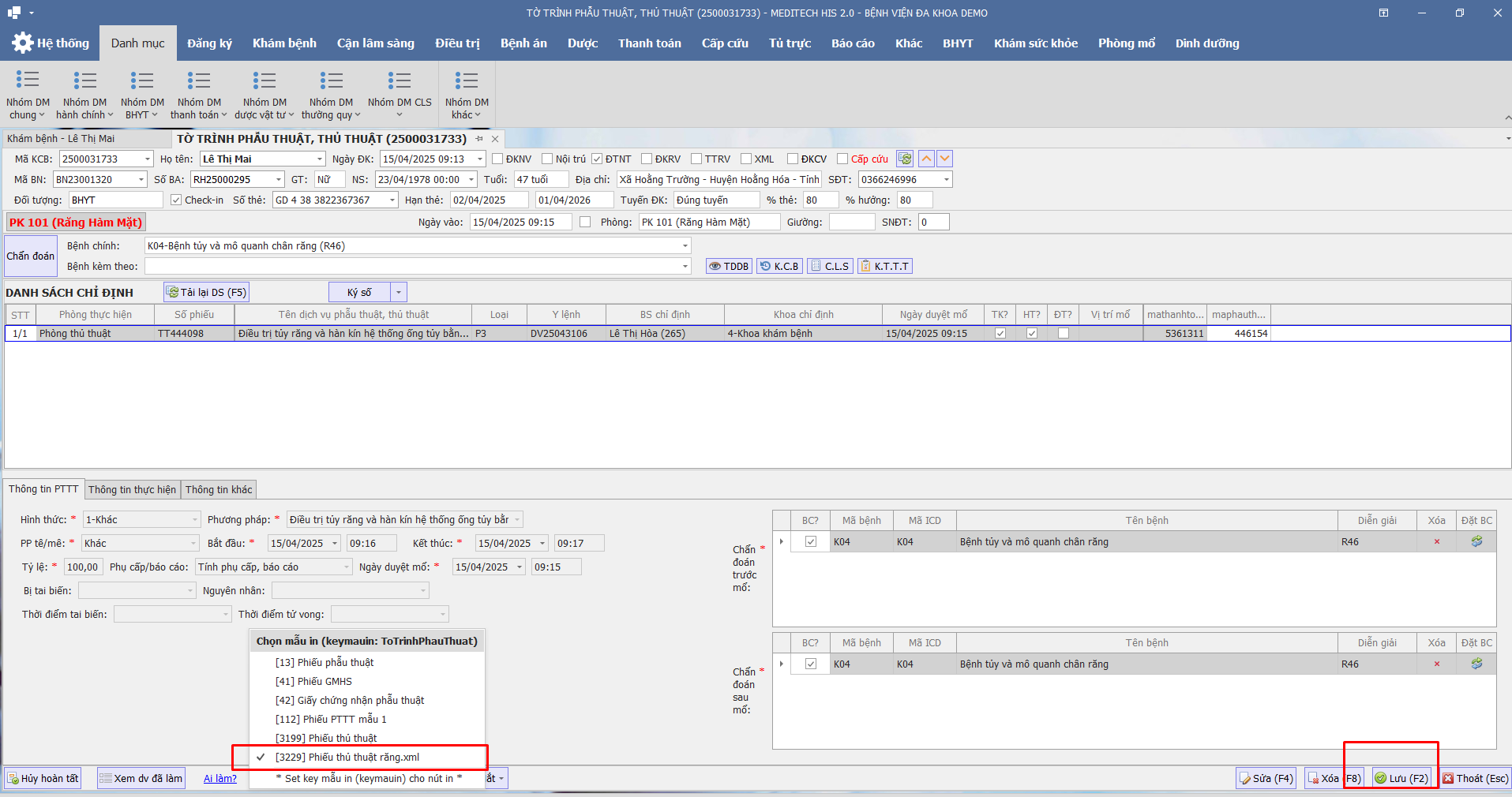Enable the Cấp cứu checkbox
This screenshot has width=1512, height=797.
click(842, 159)
